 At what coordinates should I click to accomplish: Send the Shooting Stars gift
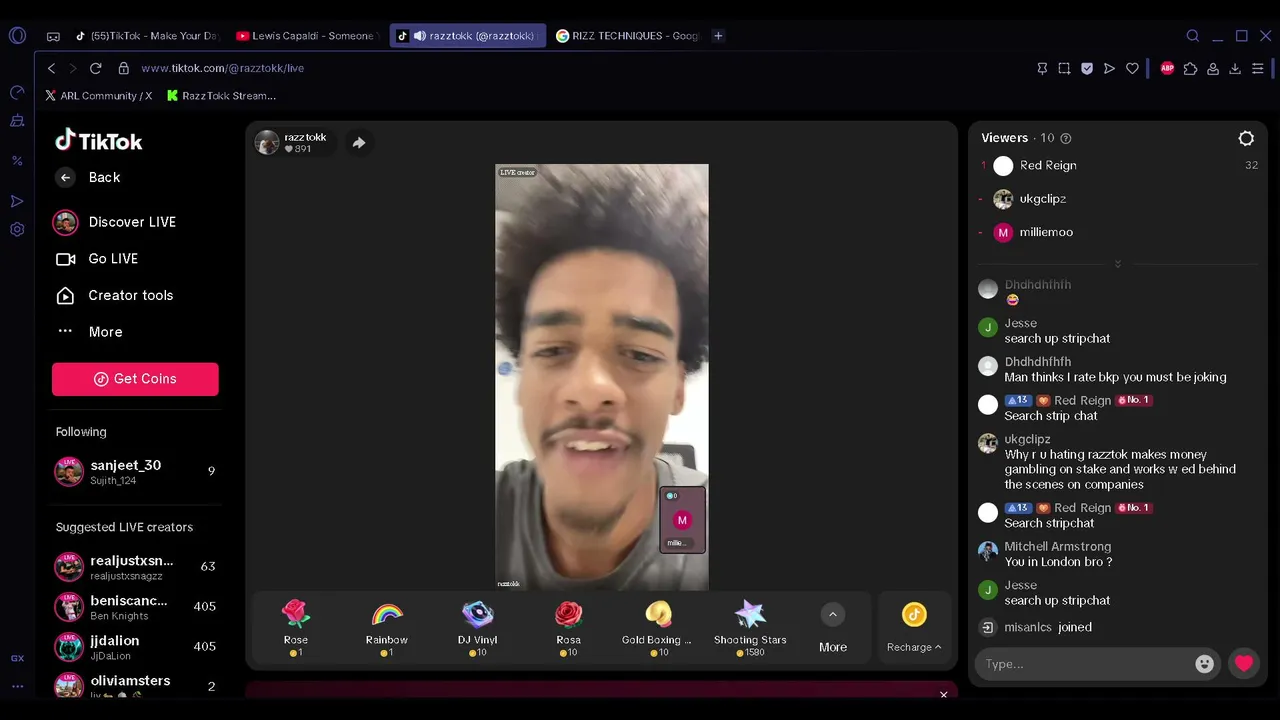tap(750, 628)
